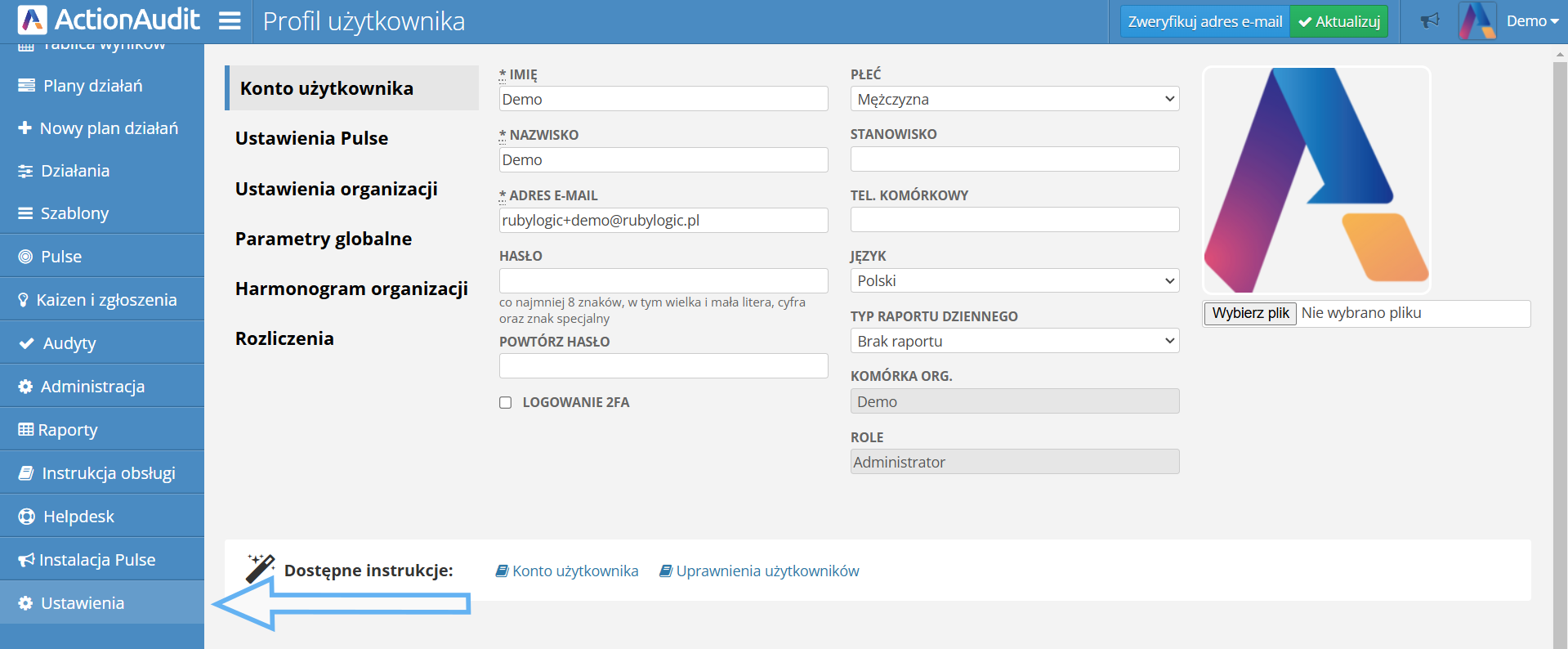This screenshot has height=649, width=1568.
Task: Open the Uprawnienia użytkowników instruction link
Action: point(766,571)
